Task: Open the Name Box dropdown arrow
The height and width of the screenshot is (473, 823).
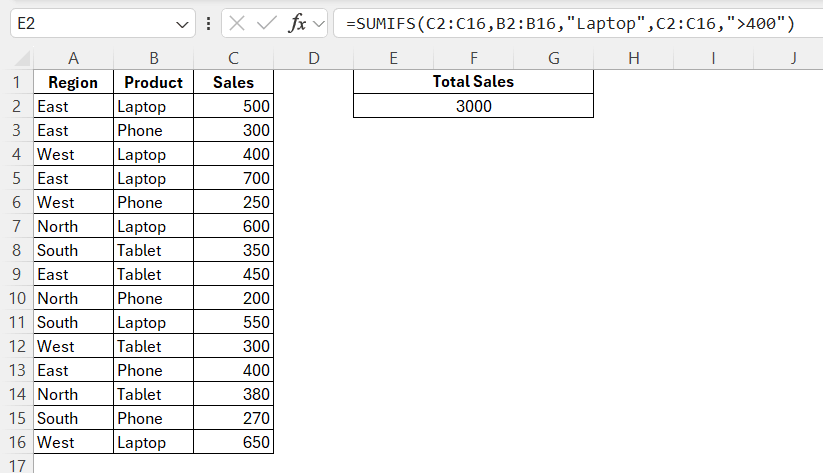Action: [183, 24]
